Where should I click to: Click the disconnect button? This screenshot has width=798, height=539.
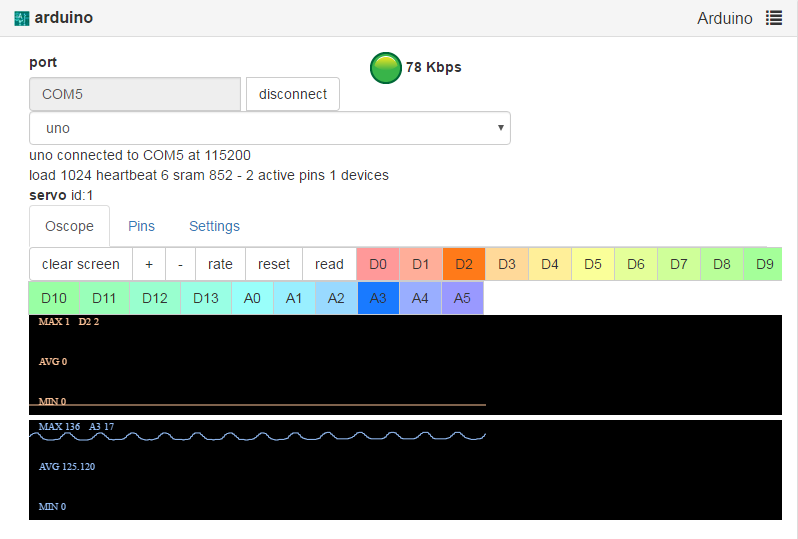(x=293, y=94)
